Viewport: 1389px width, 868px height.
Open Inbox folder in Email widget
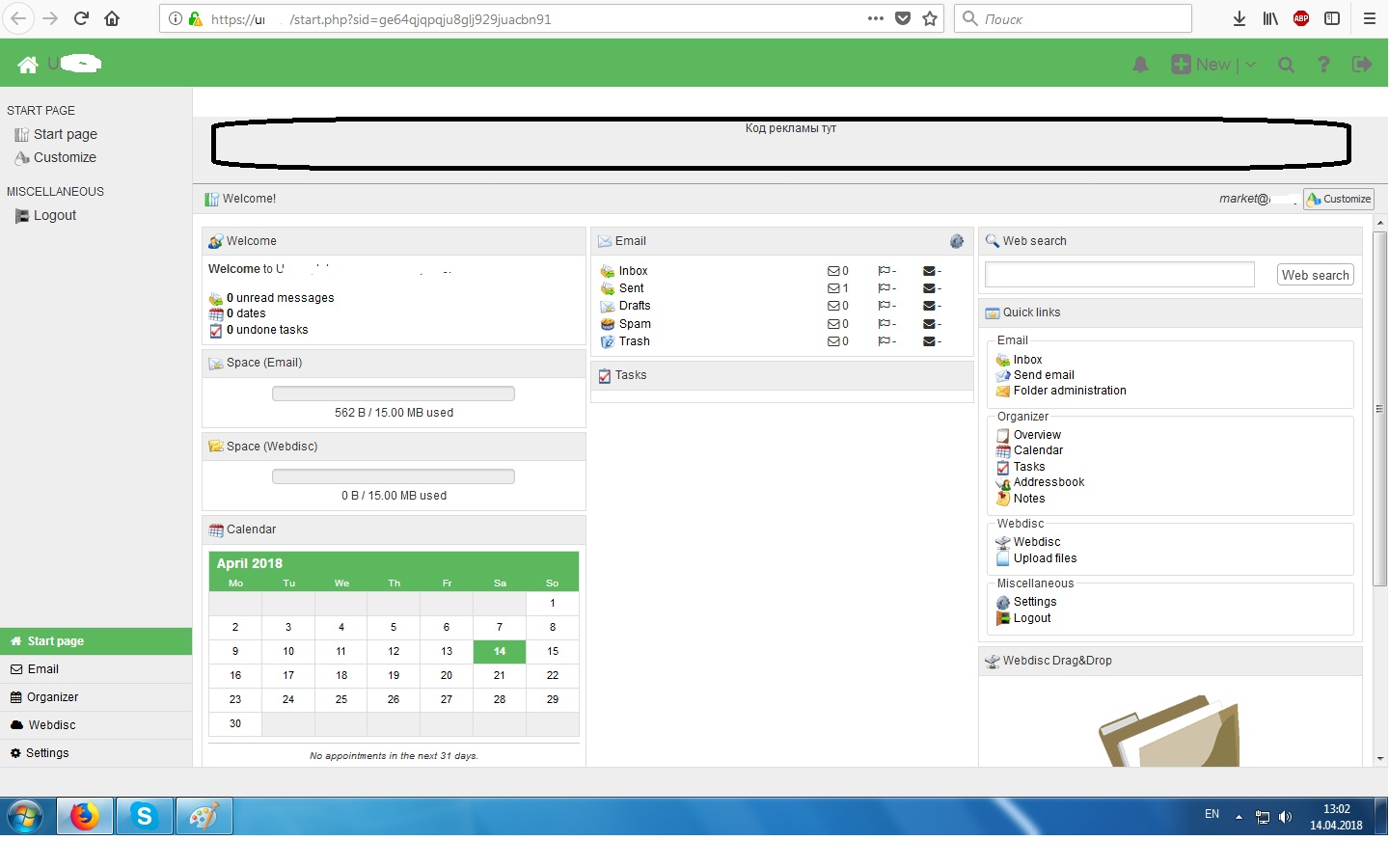633,271
